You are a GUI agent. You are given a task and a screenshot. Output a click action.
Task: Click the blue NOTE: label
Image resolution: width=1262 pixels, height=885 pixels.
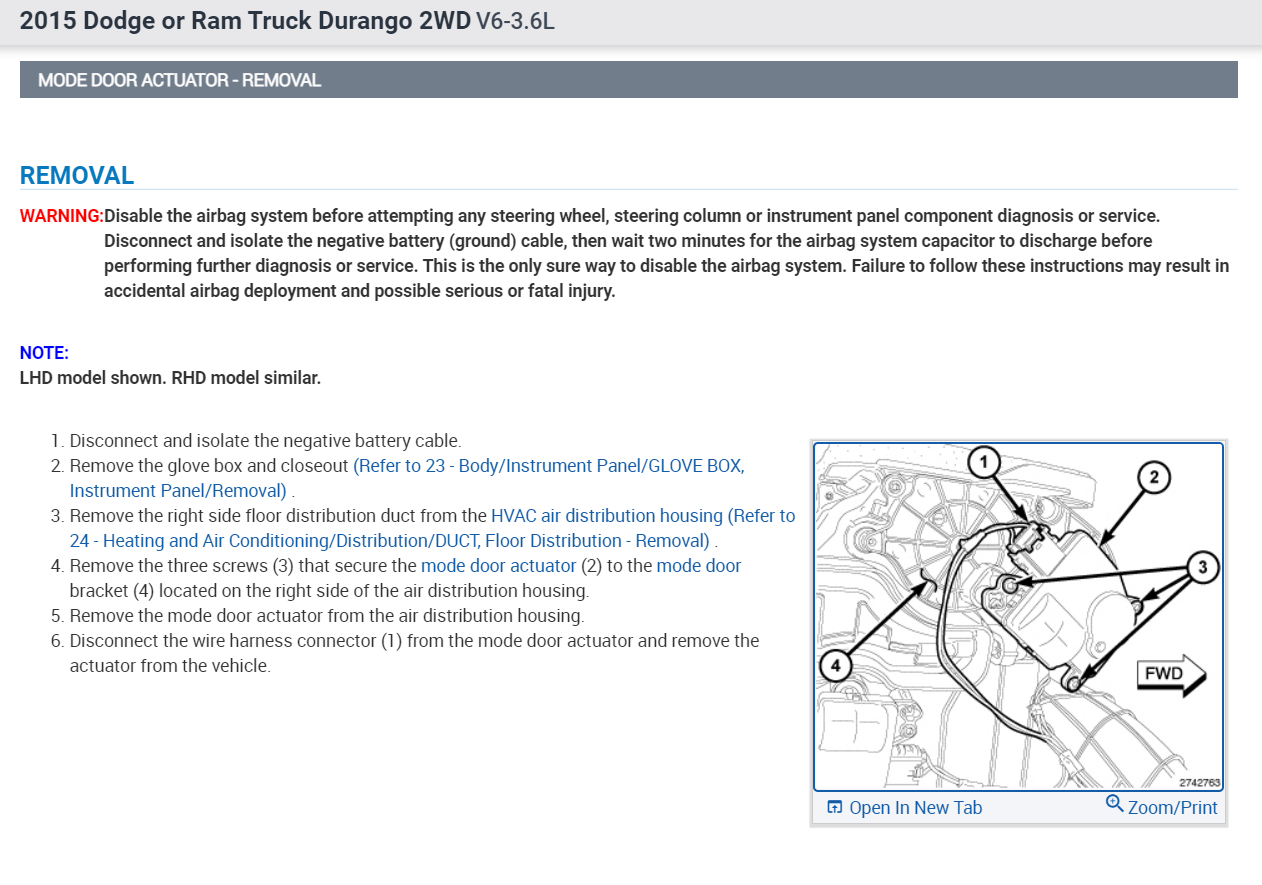point(44,353)
